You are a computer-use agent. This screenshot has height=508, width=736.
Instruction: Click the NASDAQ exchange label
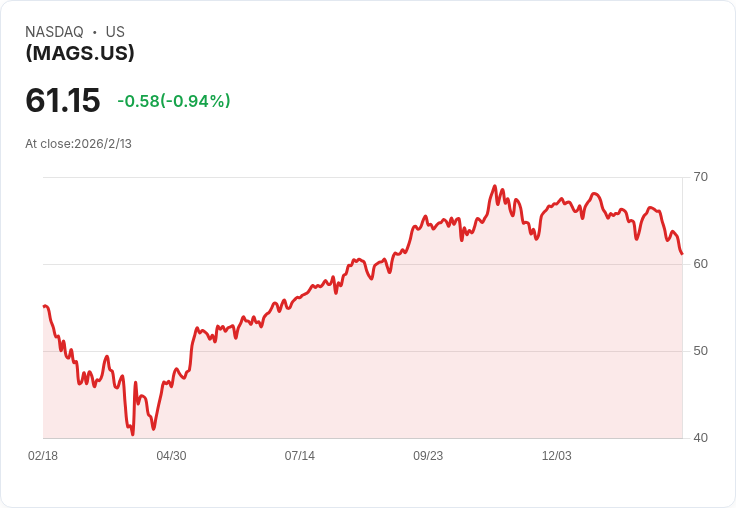tap(54, 32)
